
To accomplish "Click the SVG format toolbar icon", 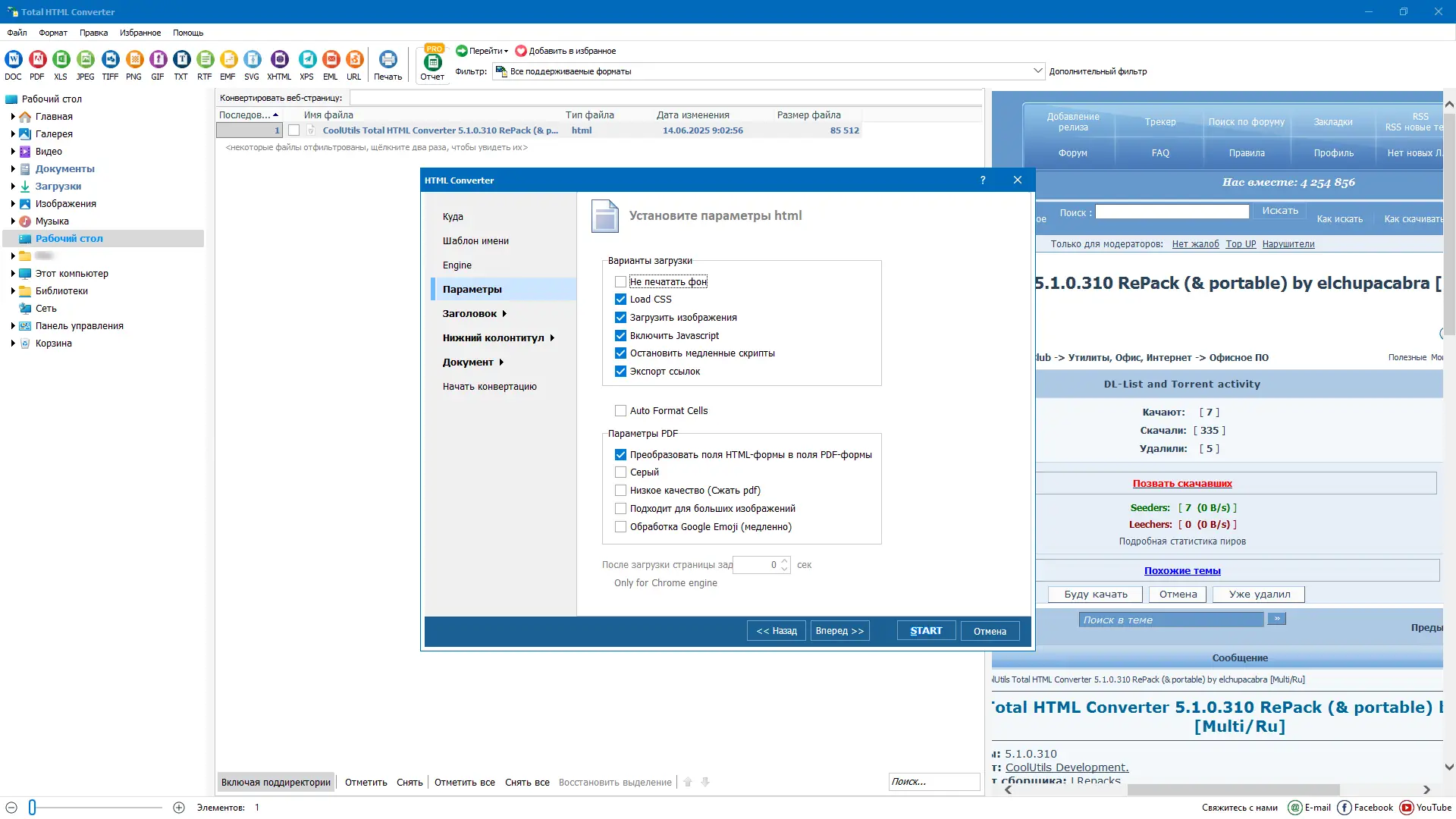I will pos(252,60).
